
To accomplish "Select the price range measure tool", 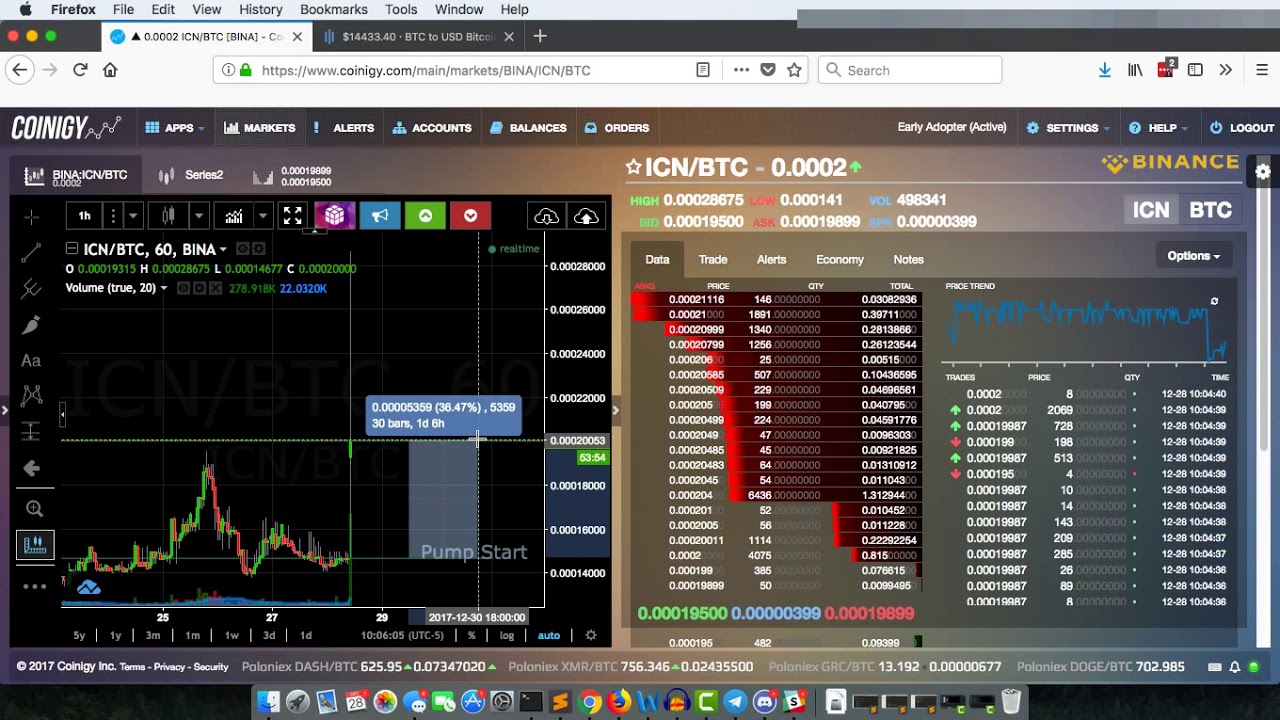I will click(31, 431).
